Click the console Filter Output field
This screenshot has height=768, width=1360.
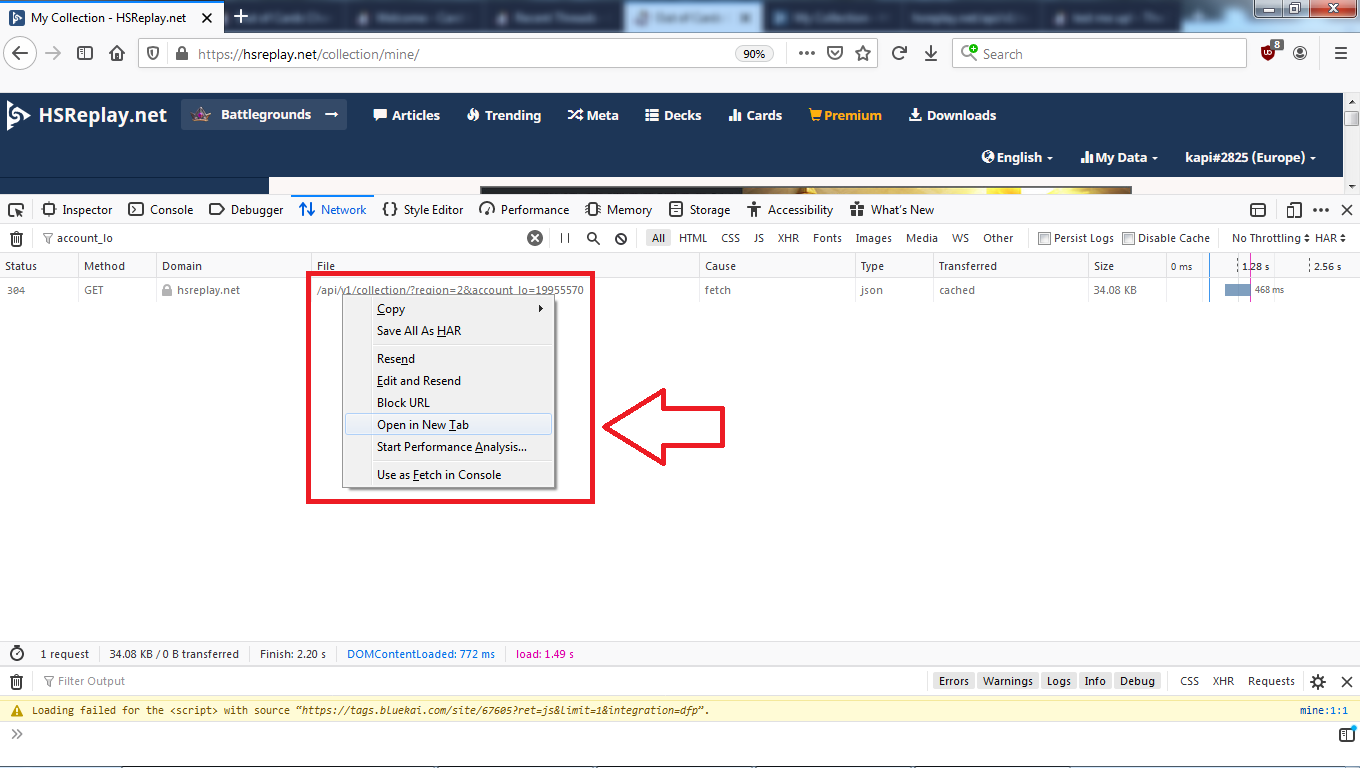(x=480, y=681)
